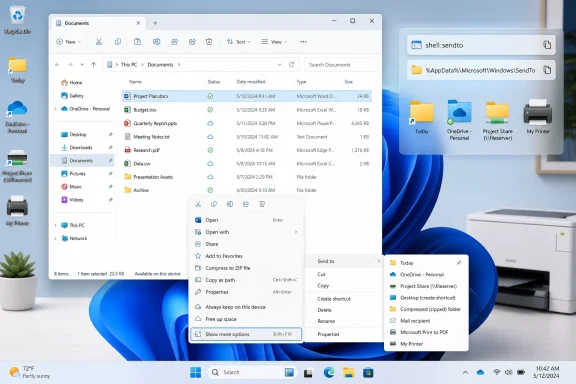
Task: Select the Research.pdf file
Action: [246, 150]
